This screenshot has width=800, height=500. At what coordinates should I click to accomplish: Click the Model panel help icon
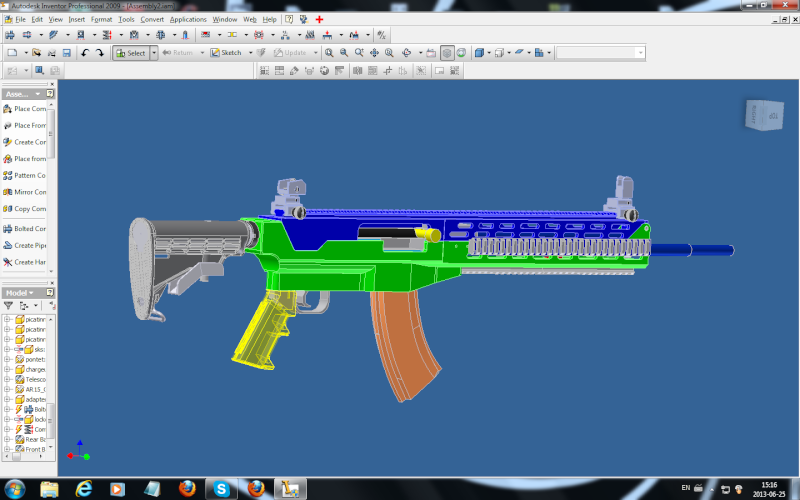[x=50, y=293]
